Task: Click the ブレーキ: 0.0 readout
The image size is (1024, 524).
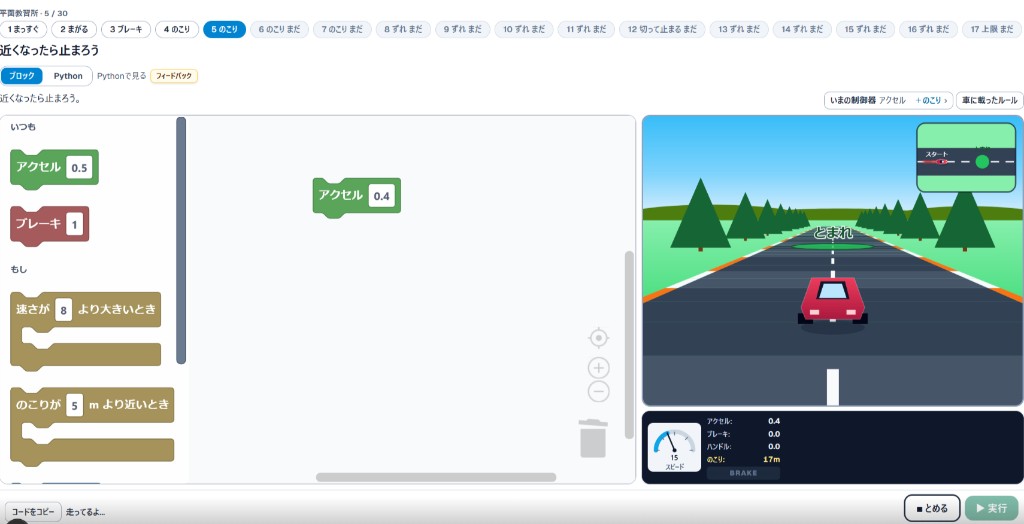Action: click(x=743, y=434)
